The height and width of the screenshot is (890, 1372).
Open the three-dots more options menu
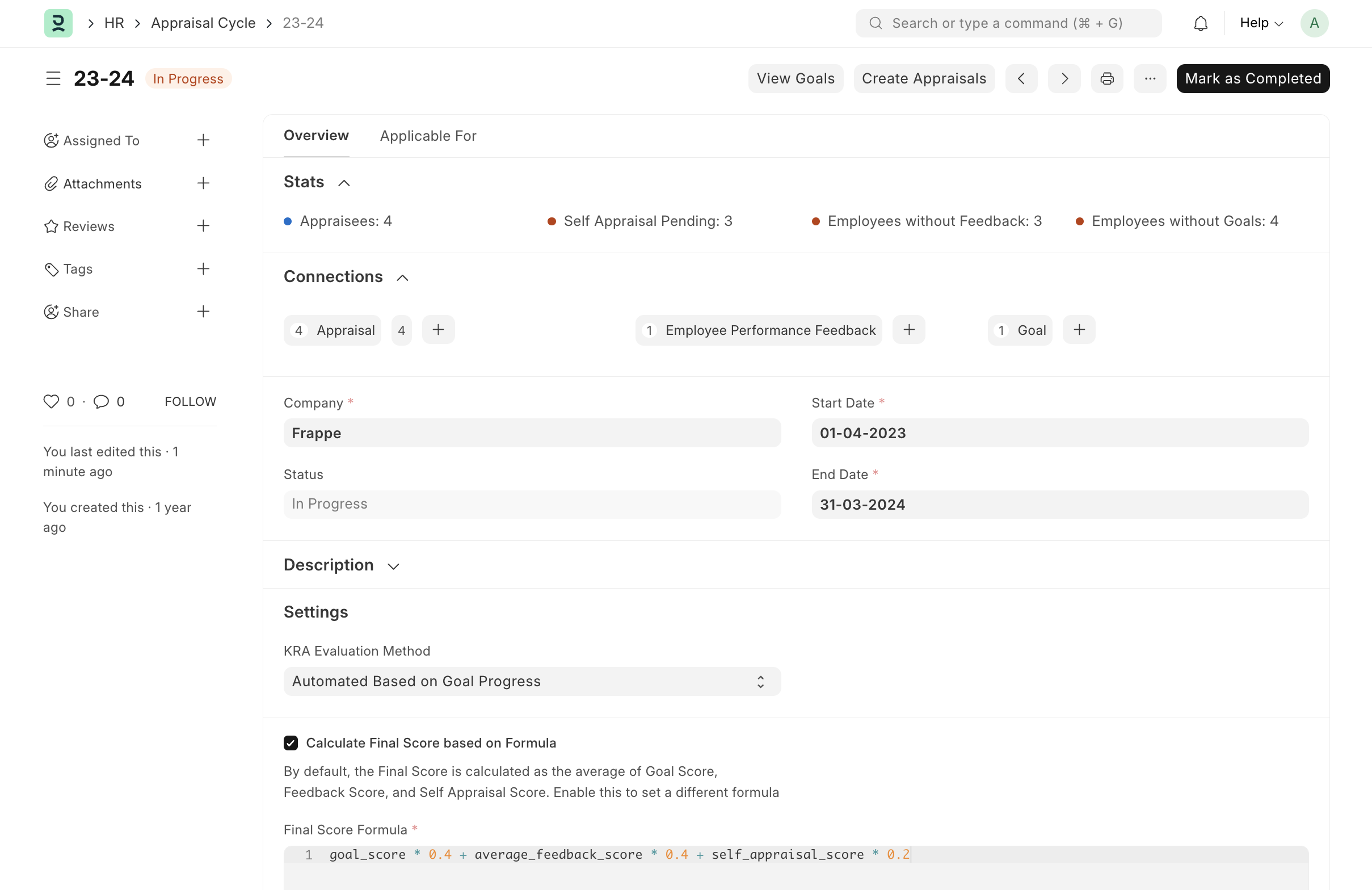click(x=1150, y=78)
